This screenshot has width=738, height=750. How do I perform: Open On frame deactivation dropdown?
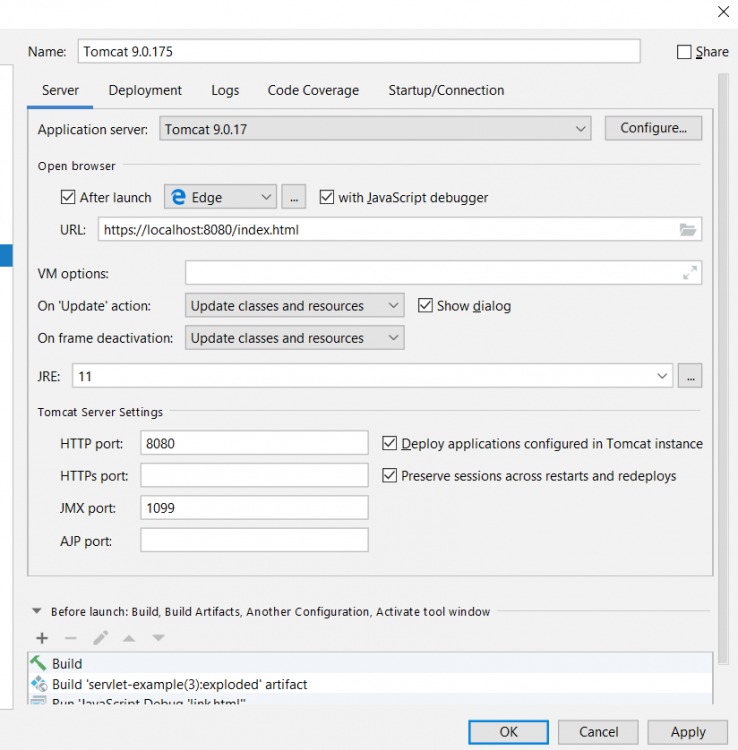[x=295, y=338]
